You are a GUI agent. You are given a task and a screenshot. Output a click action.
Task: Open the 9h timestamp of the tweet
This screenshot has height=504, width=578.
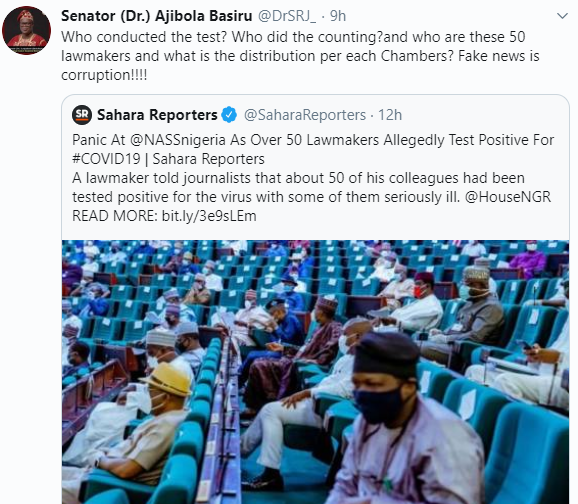(x=338, y=16)
